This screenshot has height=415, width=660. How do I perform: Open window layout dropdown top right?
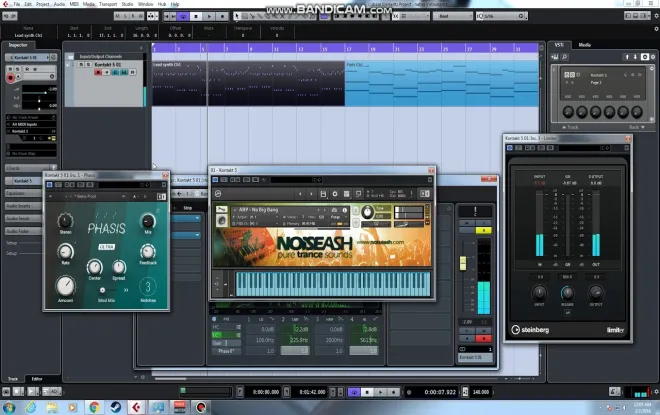point(649,16)
